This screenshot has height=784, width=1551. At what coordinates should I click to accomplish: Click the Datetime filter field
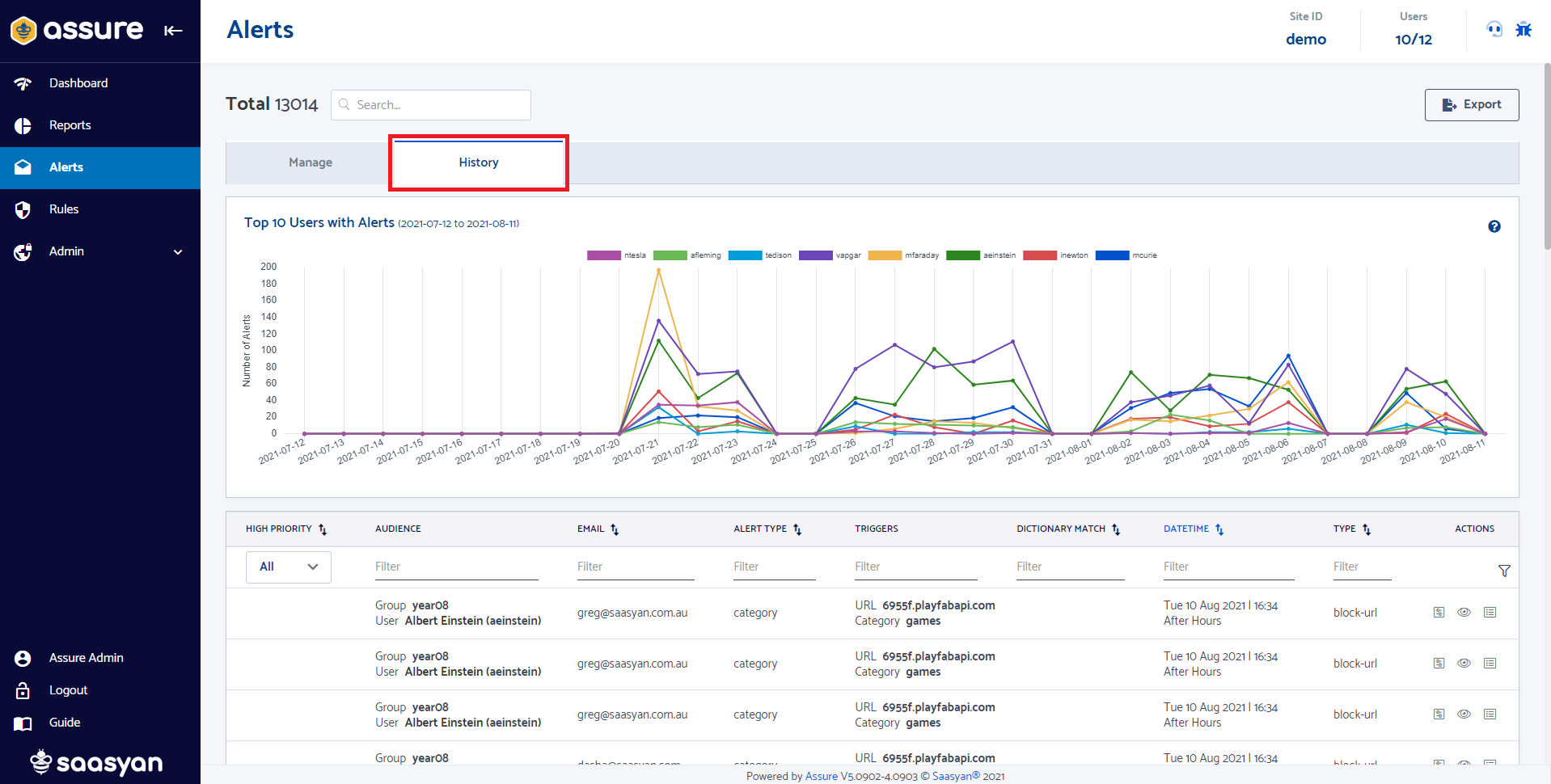[1229, 567]
